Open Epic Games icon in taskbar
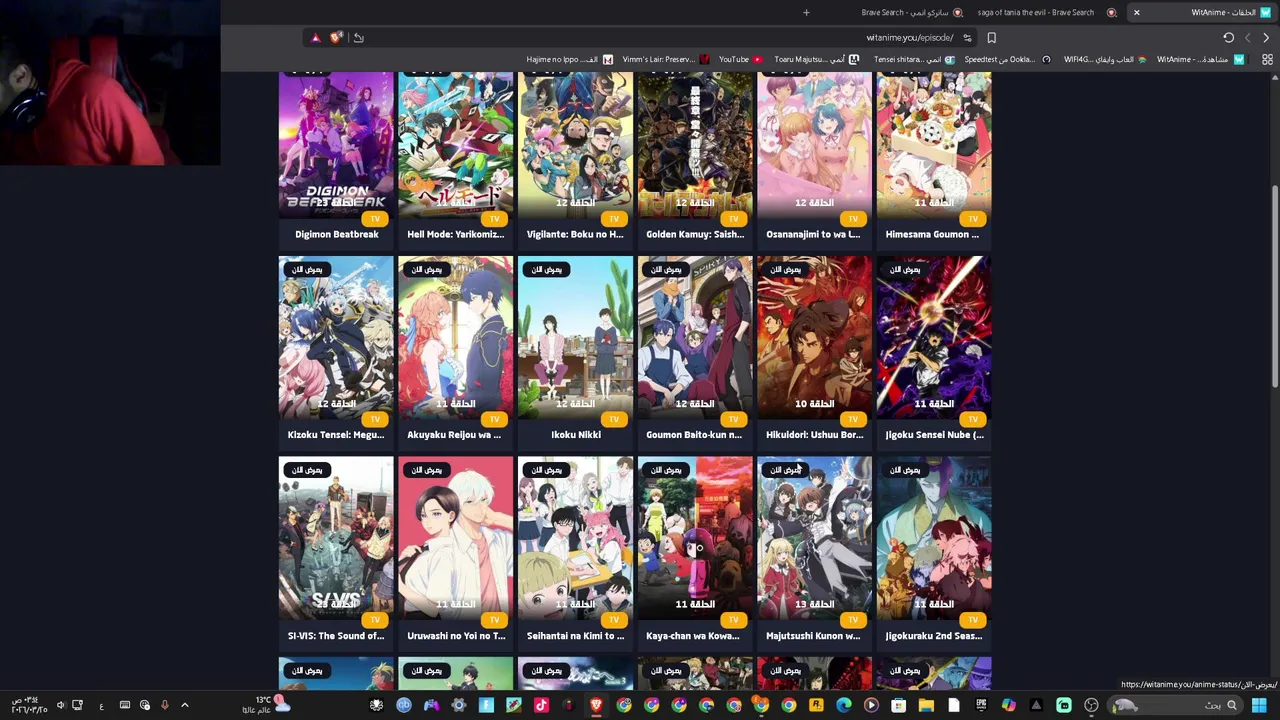The image size is (1280, 720). pyautogui.click(x=981, y=705)
